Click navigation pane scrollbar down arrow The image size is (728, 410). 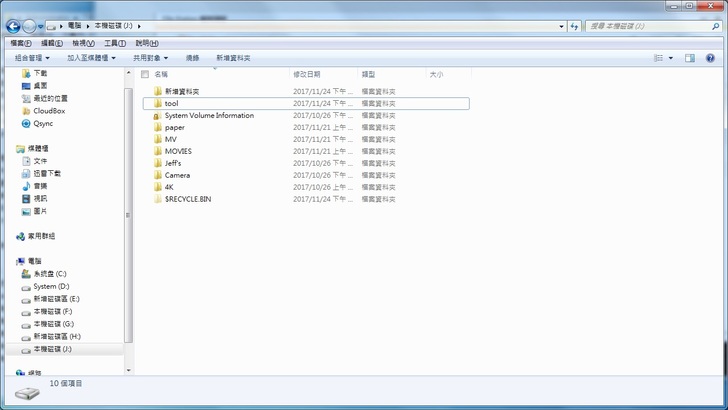[129, 371]
